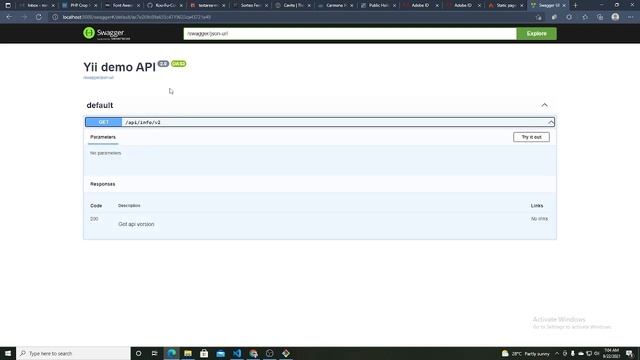Switch to the Static page tab

pyautogui.click(x=506, y=5)
